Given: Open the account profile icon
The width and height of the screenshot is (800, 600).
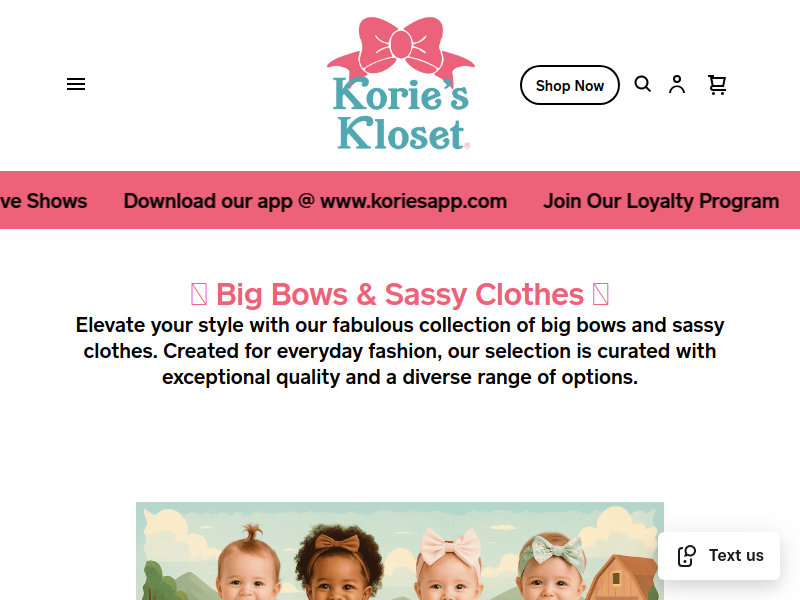Looking at the screenshot, I should pyautogui.click(x=677, y=84).
